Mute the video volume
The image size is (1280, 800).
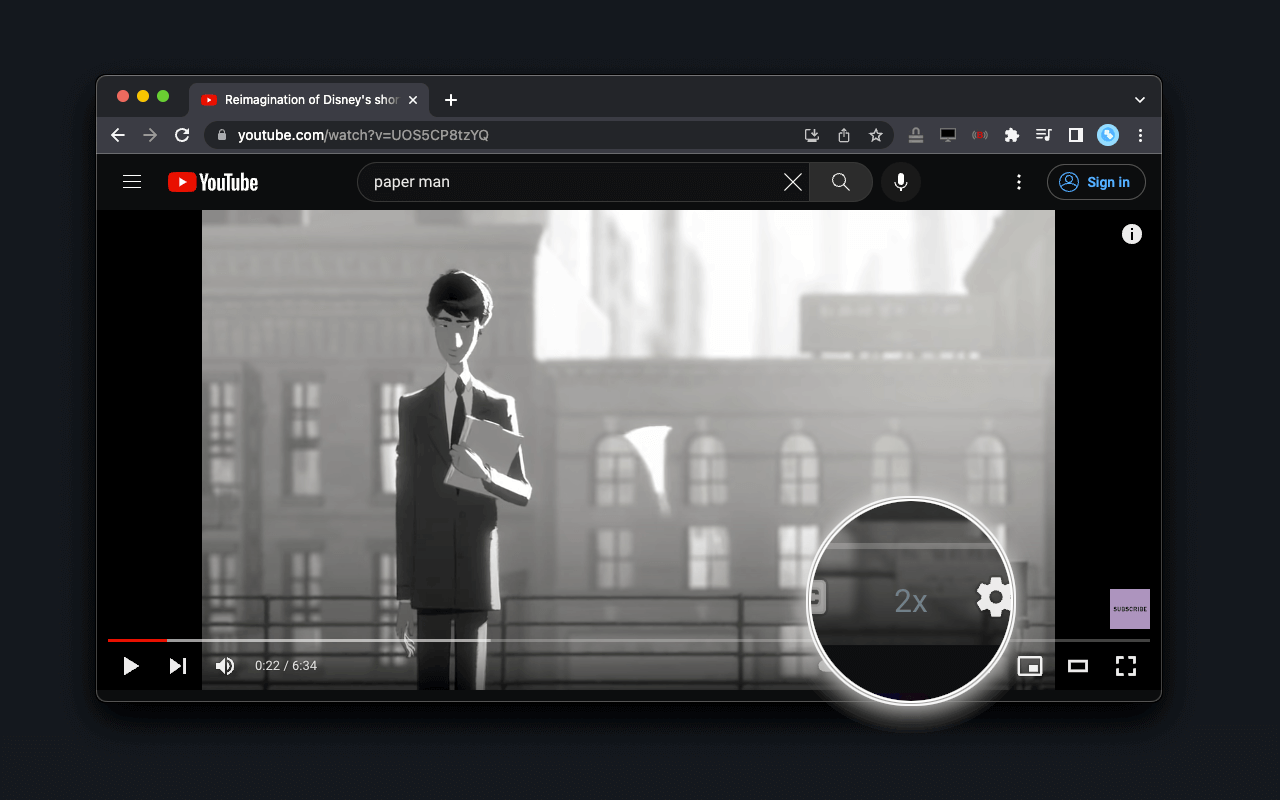tap(225, 666)
